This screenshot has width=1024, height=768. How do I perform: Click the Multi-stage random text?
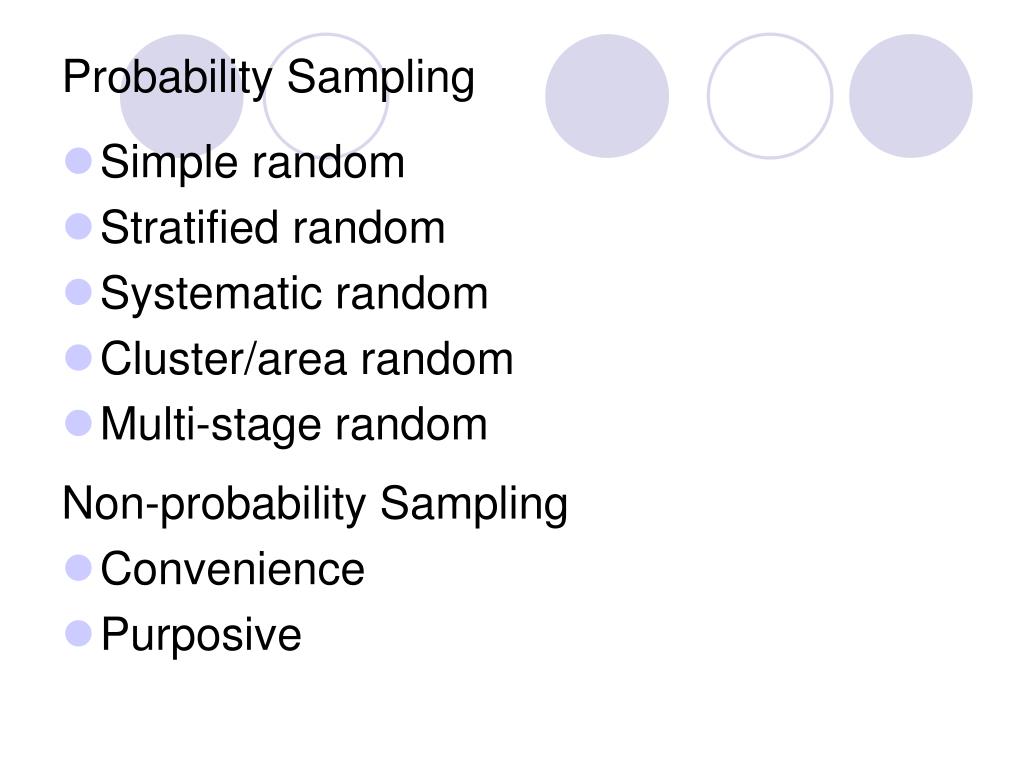pos(294,426)
